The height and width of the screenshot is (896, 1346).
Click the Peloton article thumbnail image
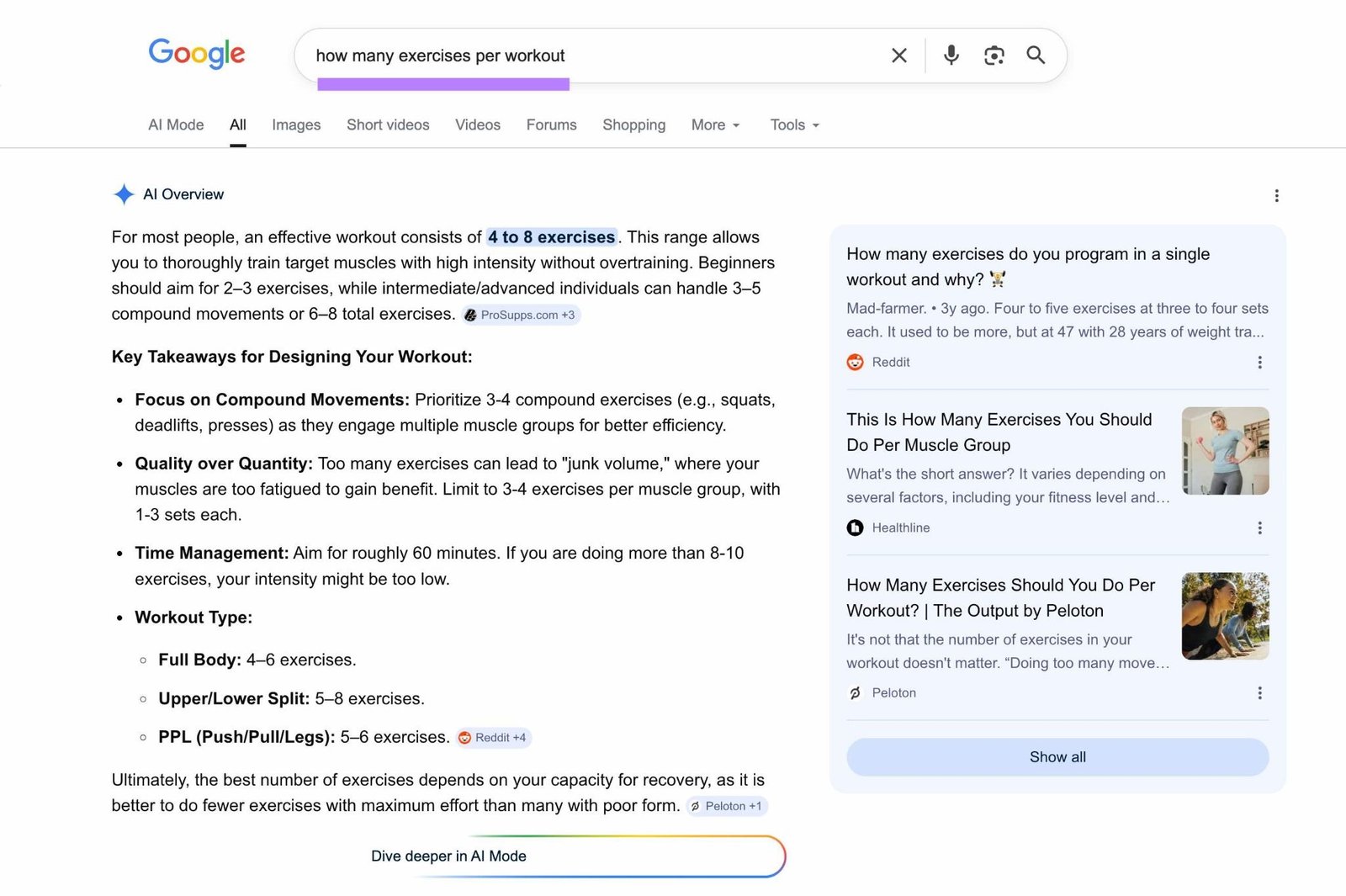[x=1226, y=616]
